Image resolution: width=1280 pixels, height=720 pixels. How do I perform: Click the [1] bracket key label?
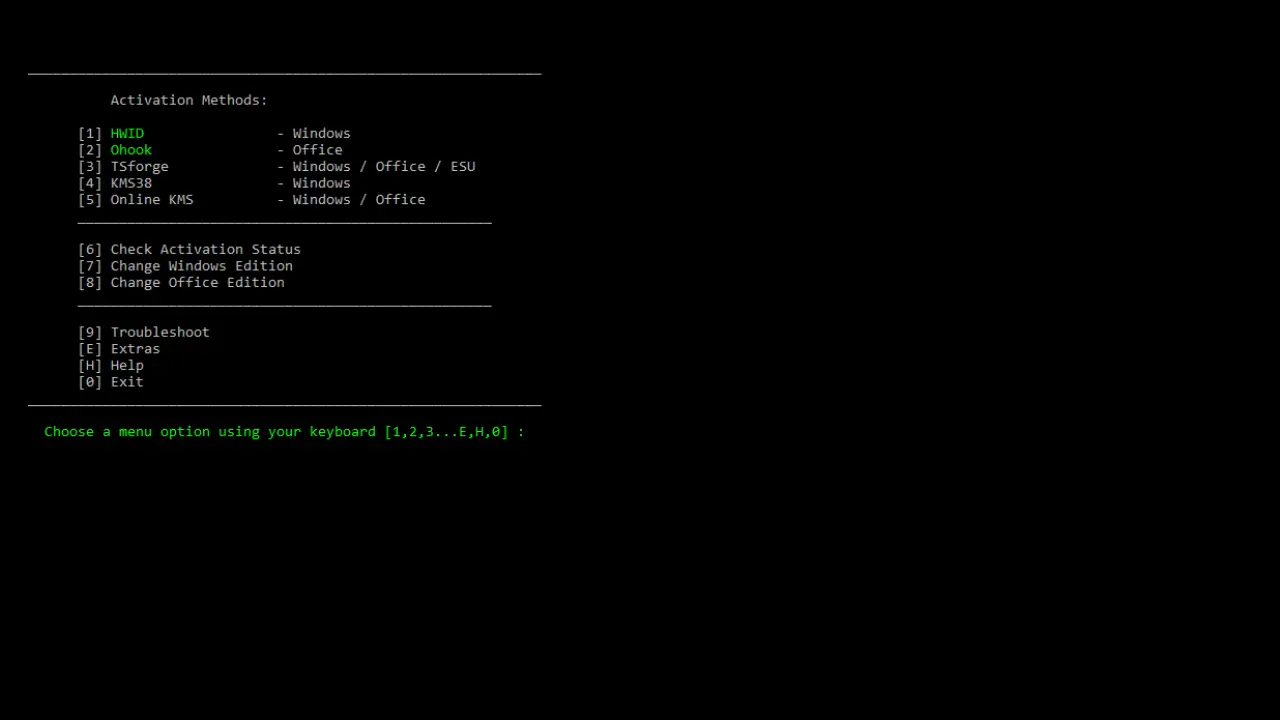(x=90, y=133)
